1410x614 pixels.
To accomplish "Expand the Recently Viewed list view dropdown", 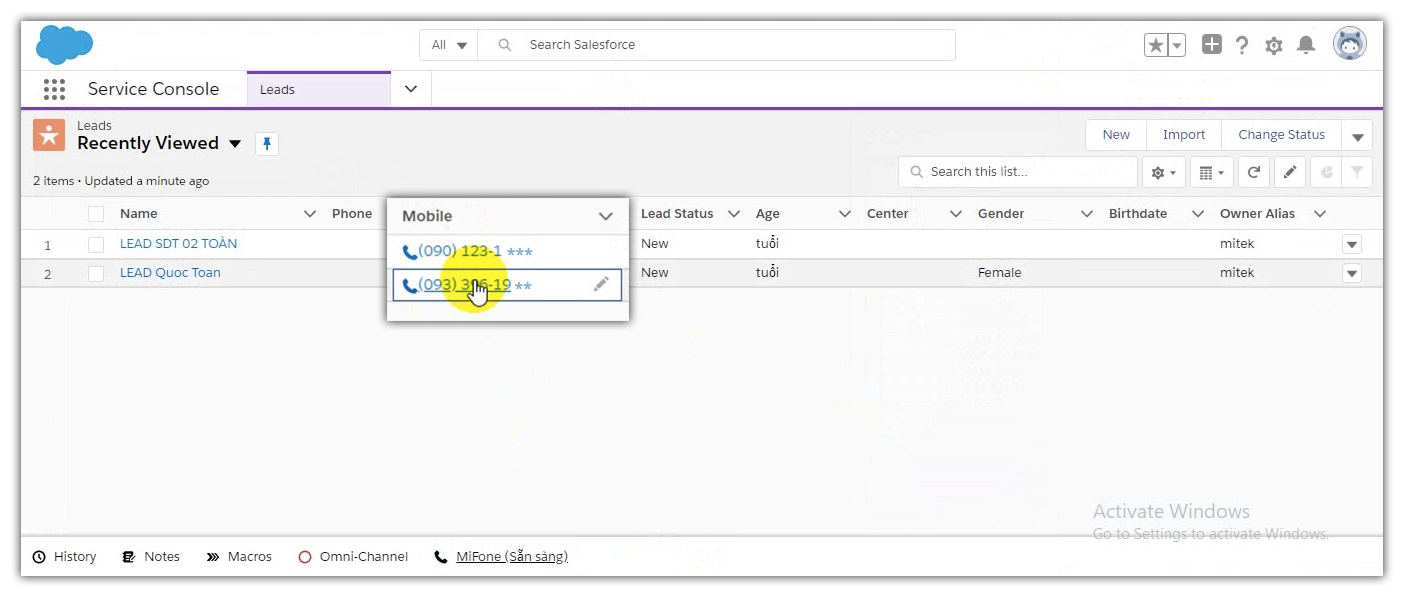I will (235, 144).
